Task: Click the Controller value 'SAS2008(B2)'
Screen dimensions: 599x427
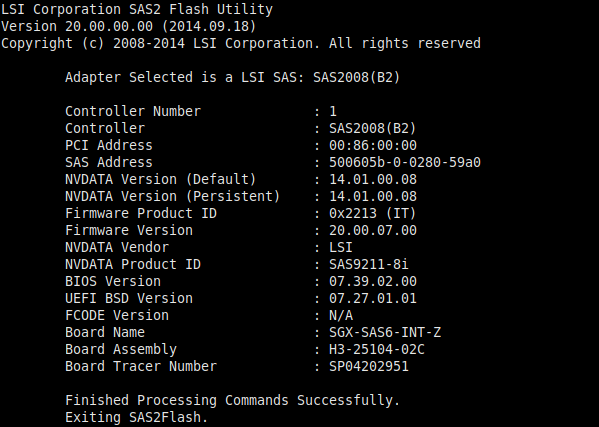Action: click(372, 128)
